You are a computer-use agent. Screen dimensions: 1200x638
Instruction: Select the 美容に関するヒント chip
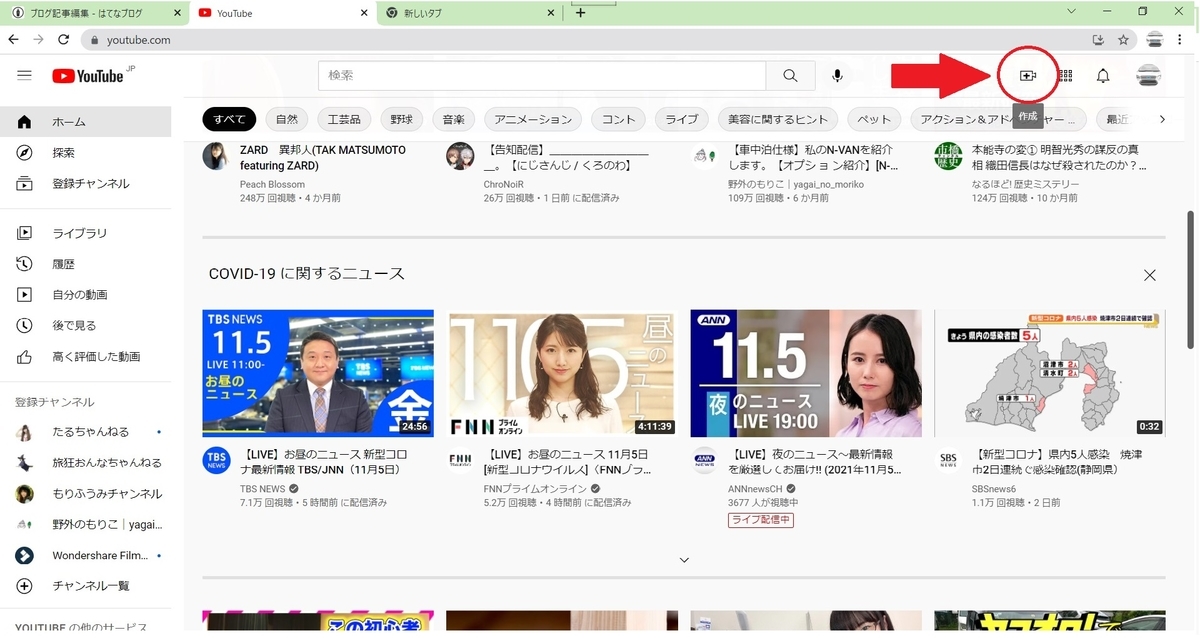point(778,119)
